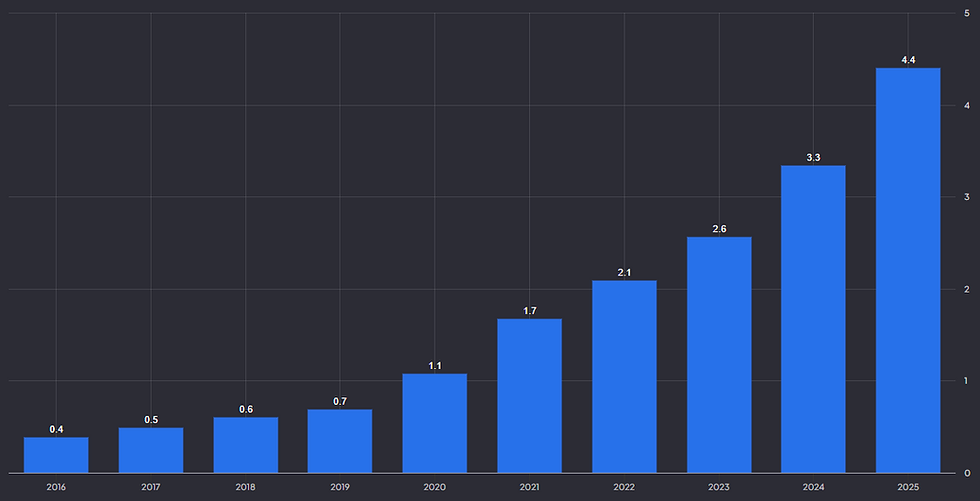Select the 2020 bar

(435, 423)
